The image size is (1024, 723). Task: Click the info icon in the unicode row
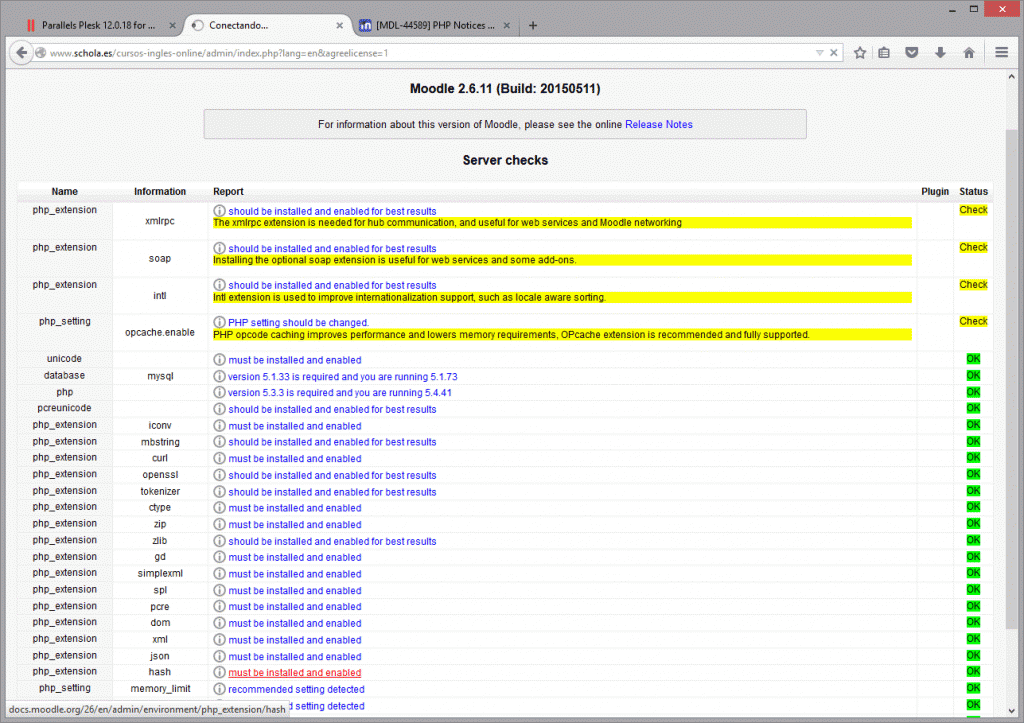(x=219, y=360)
